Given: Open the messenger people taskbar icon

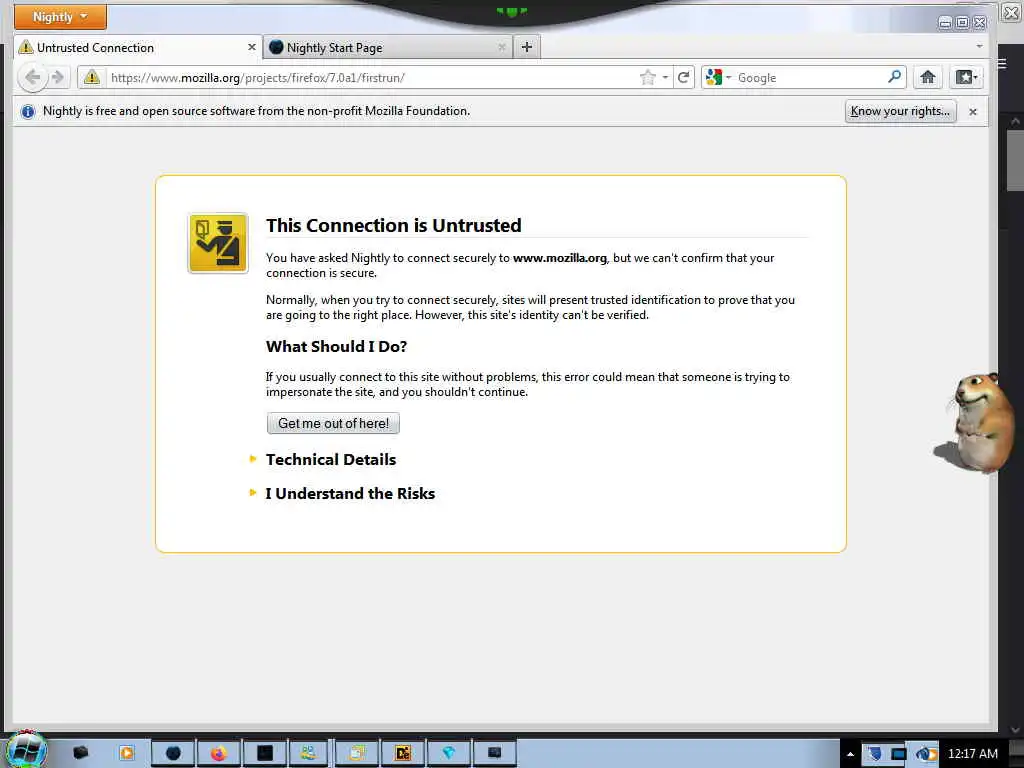Looking at the screenshot, I should [x=309, y=753].
